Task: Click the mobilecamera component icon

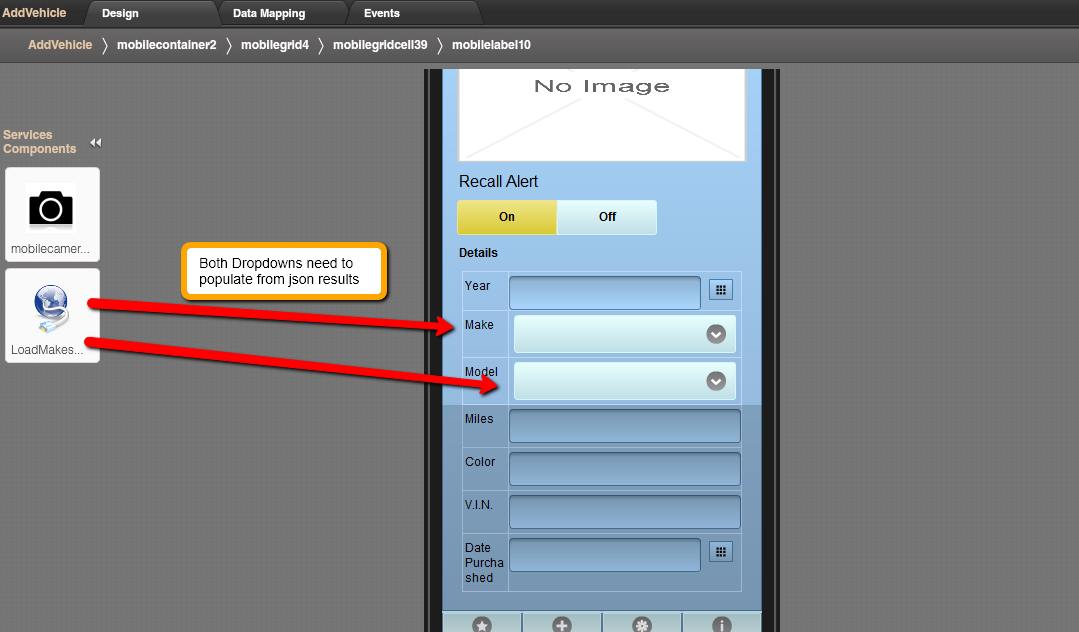Action: (x=51, y=208)
